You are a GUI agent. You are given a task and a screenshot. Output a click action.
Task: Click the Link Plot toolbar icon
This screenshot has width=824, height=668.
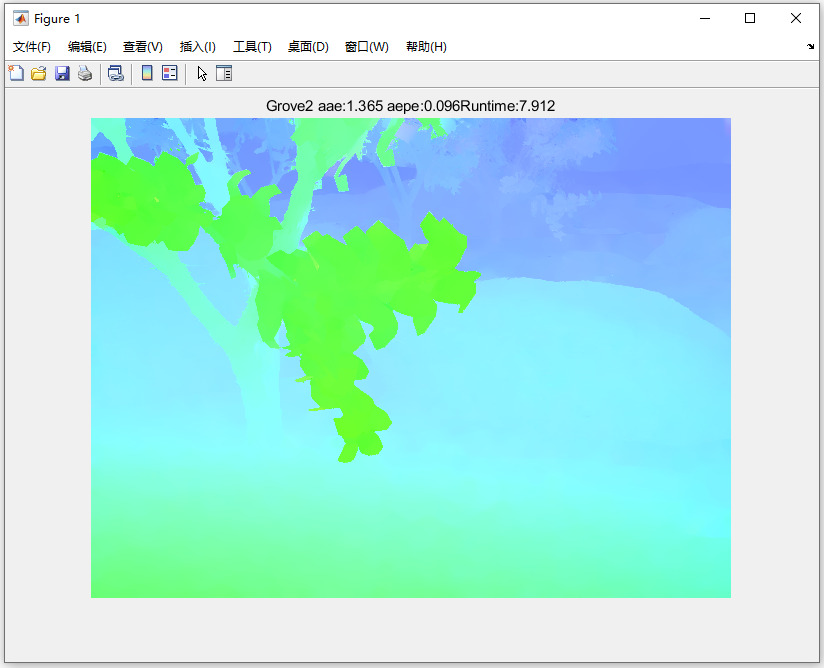tap(116, 73)
